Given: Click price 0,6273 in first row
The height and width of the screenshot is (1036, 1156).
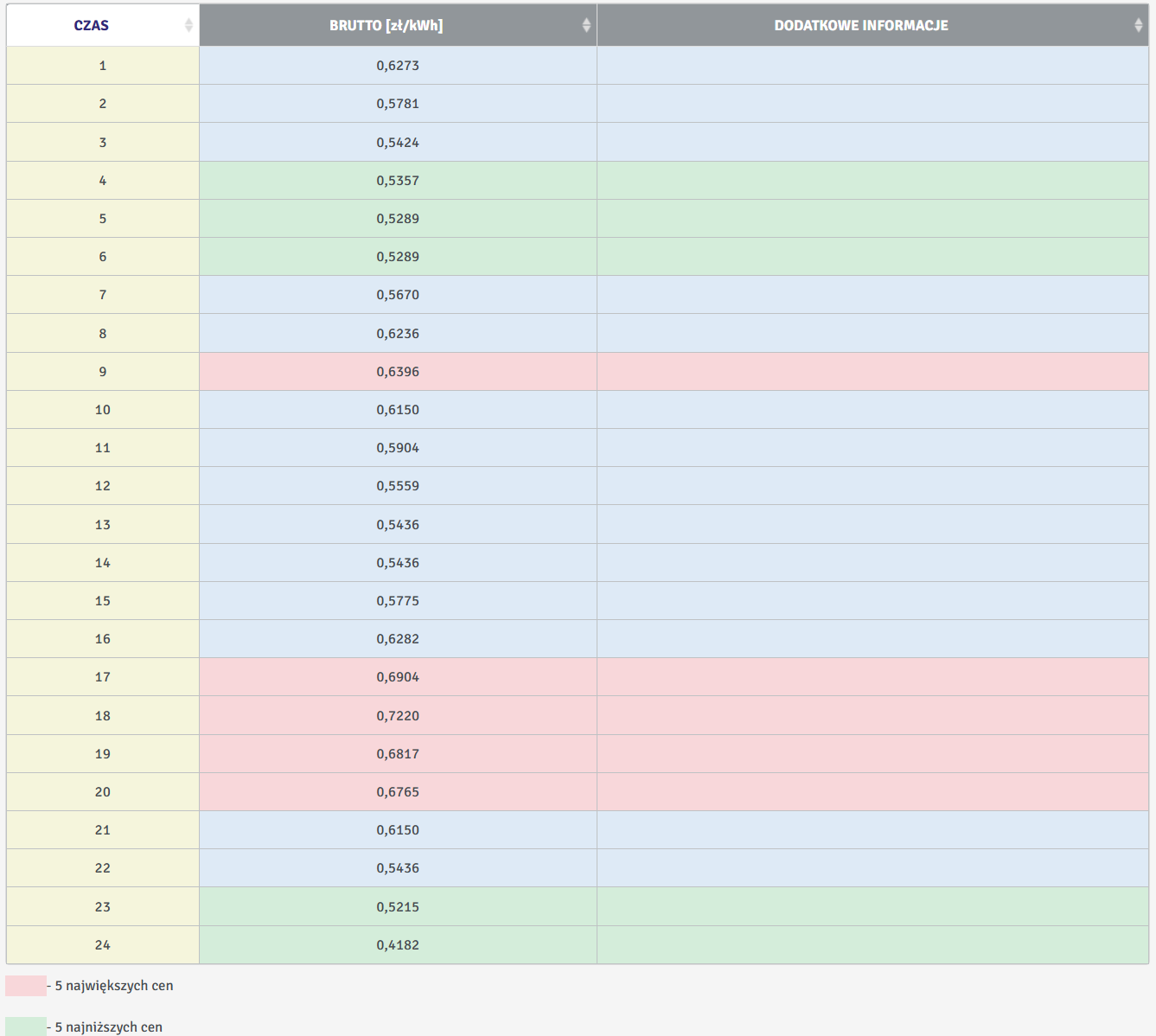Looking at the screenshot, I should coord(398,66).
